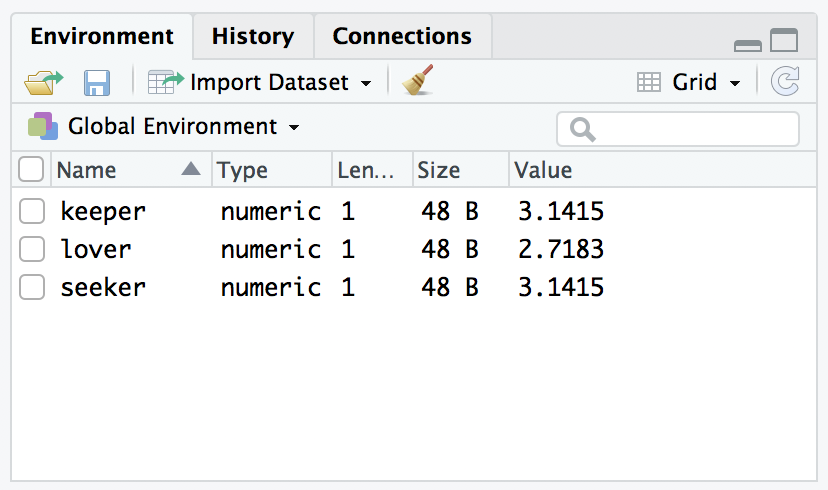Tick the lover variable checkbox
This screenshot has height=490, width=828.
coord(32,249)
